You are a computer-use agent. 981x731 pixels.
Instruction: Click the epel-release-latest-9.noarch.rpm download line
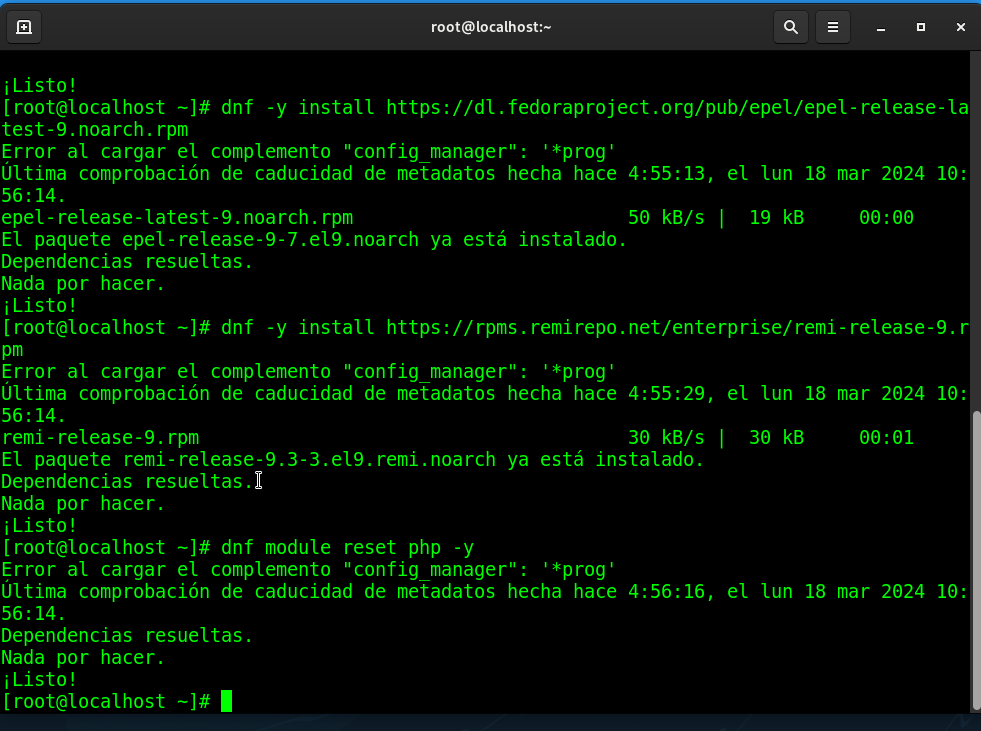coord(177,217)
